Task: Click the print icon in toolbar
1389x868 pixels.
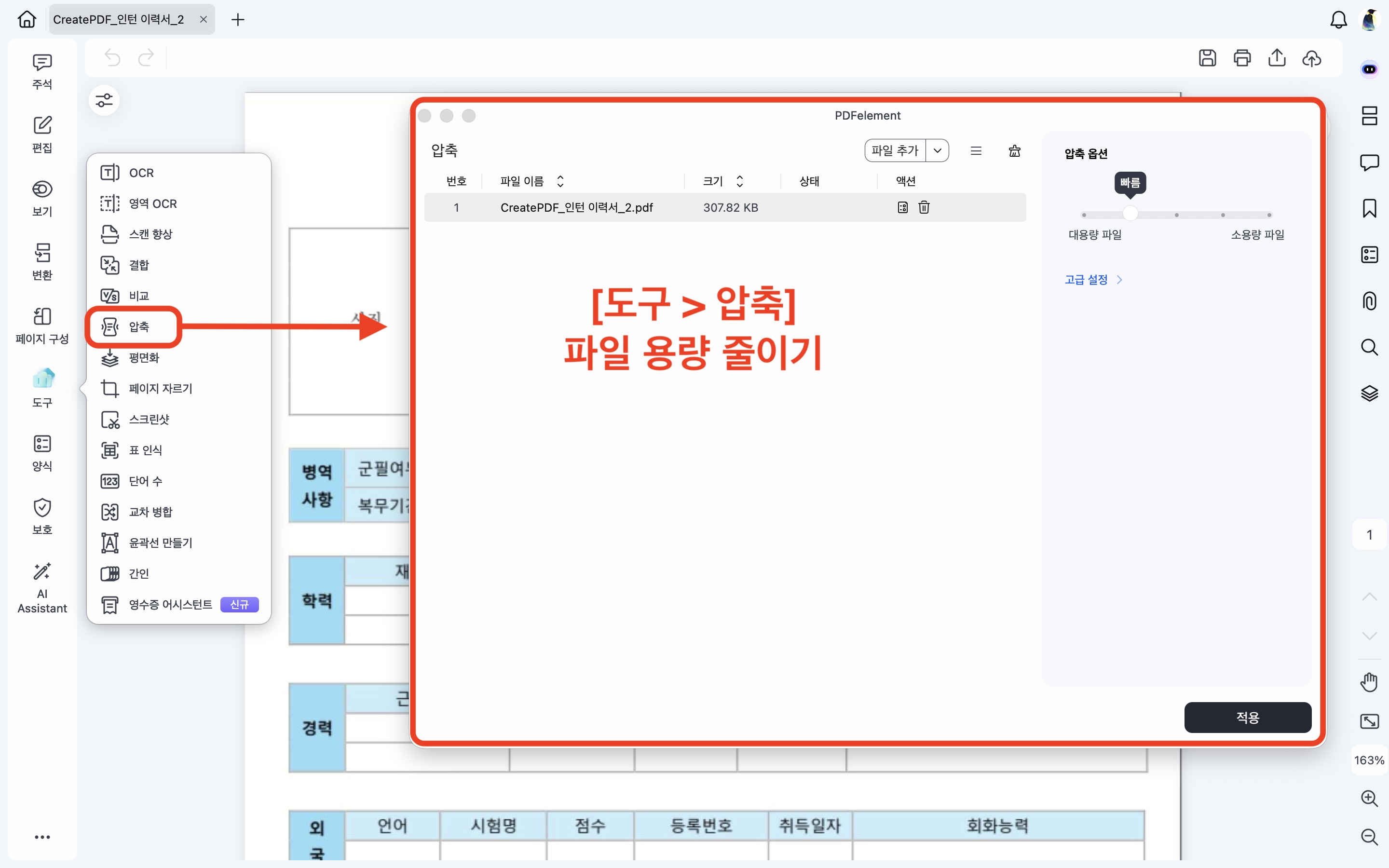Action: [1242, 58]
